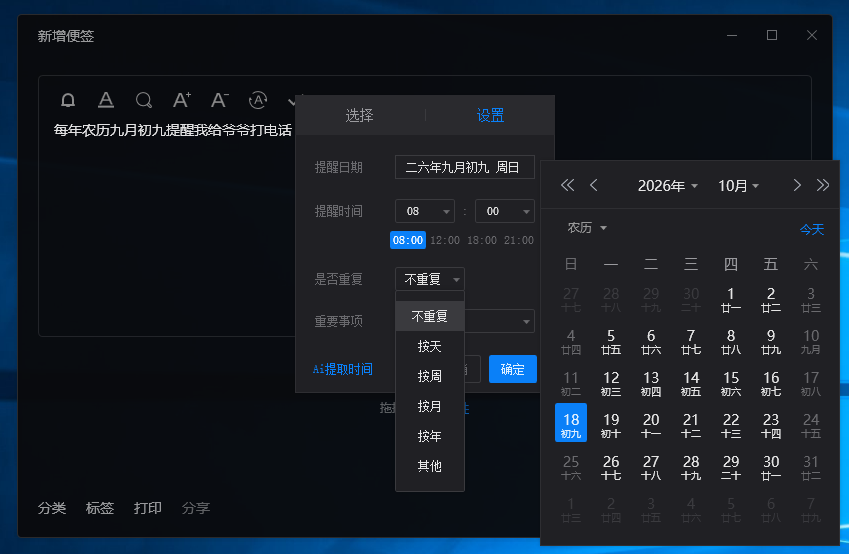The height and width of the screenshot is (554, 849).
Task: Select the 08:00 quick time preset
Action: click(x=408, y=240)
